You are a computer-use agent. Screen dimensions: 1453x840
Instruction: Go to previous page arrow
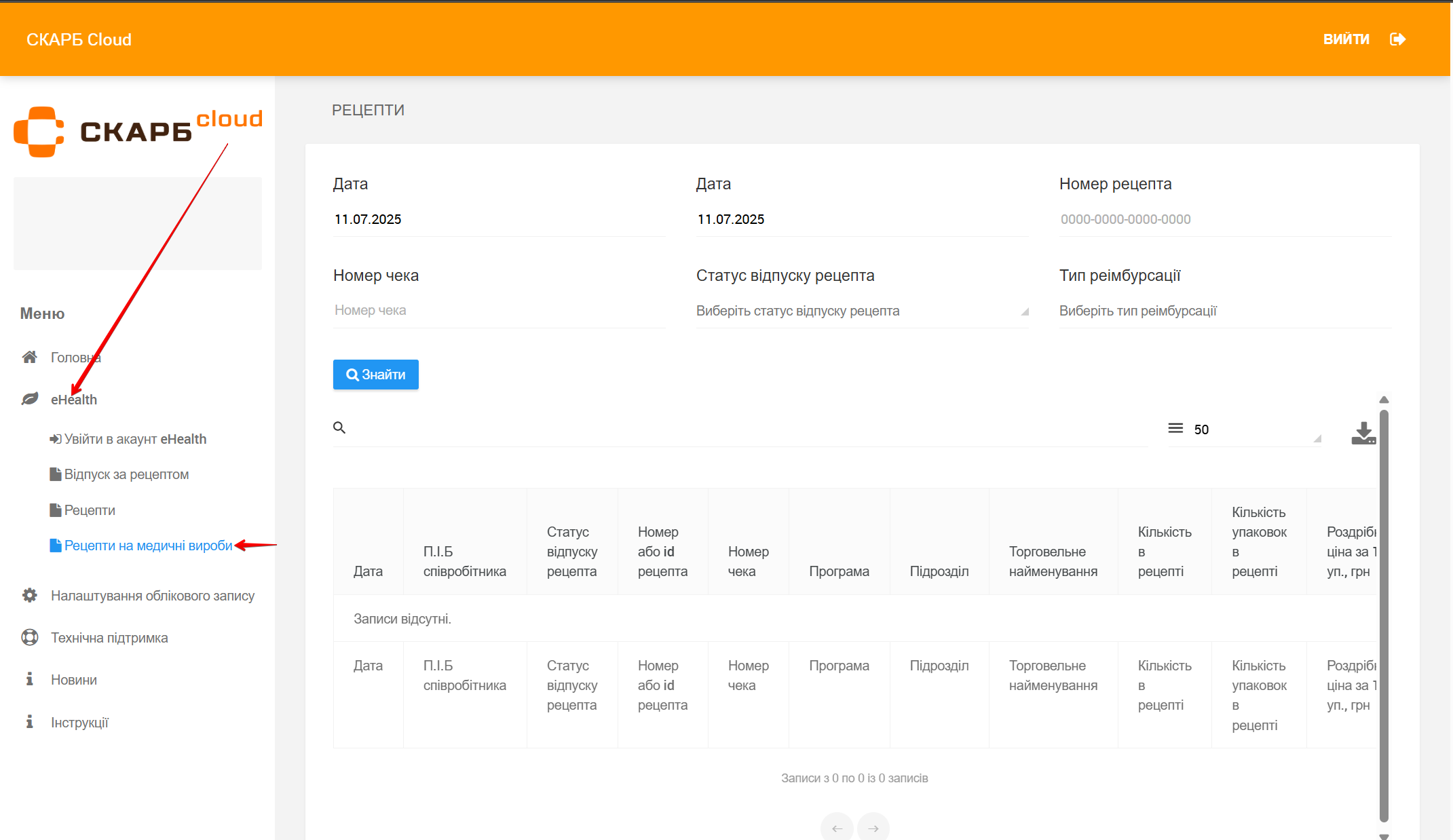(837, 828)
